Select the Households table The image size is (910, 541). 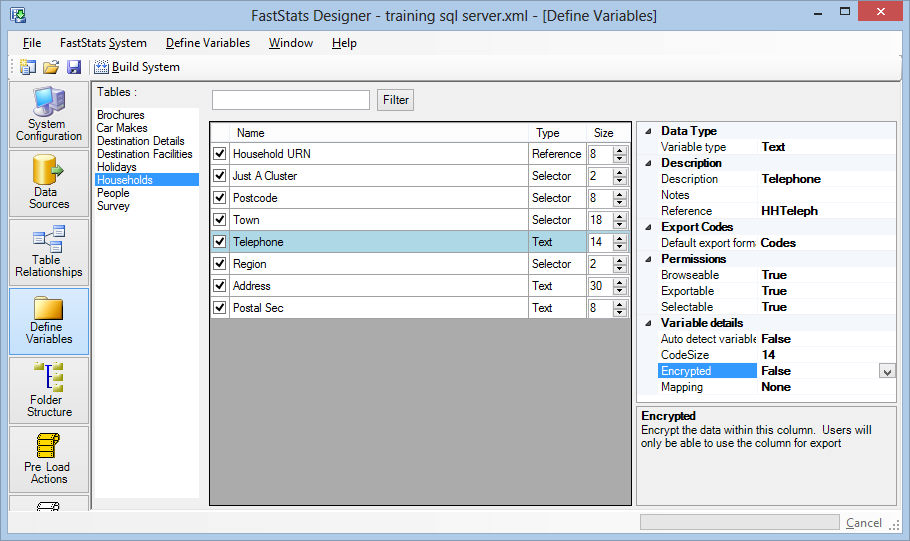tap(147, 180)
